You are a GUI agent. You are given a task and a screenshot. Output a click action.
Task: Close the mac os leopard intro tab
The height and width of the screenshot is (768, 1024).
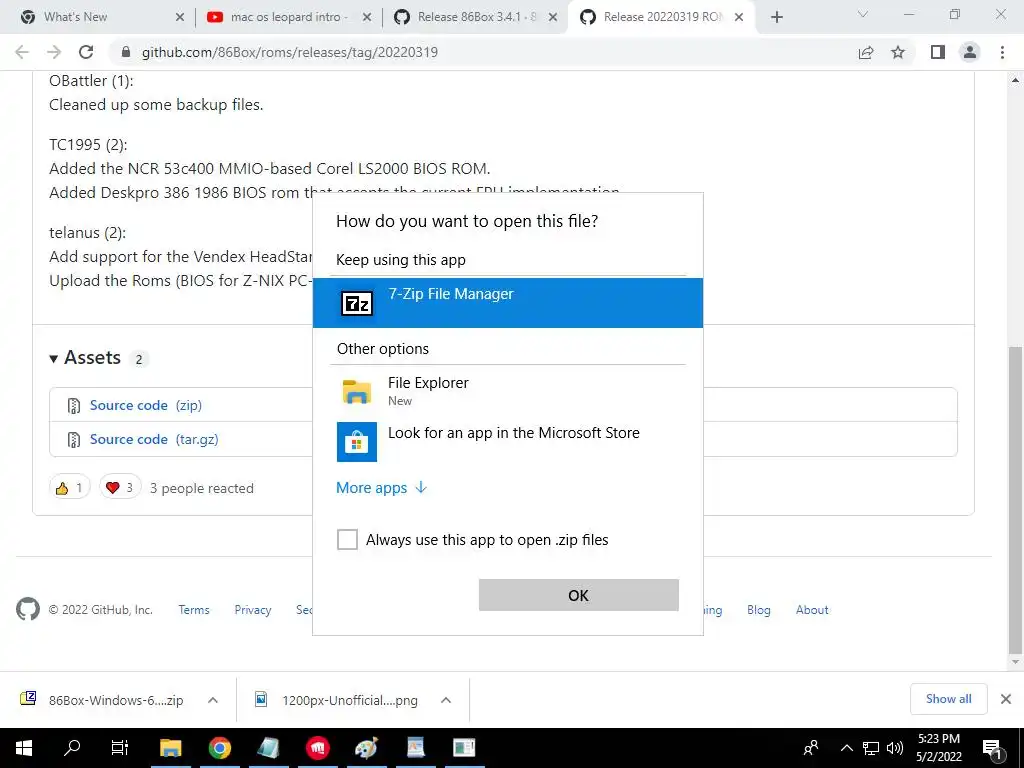pos(367,18)
